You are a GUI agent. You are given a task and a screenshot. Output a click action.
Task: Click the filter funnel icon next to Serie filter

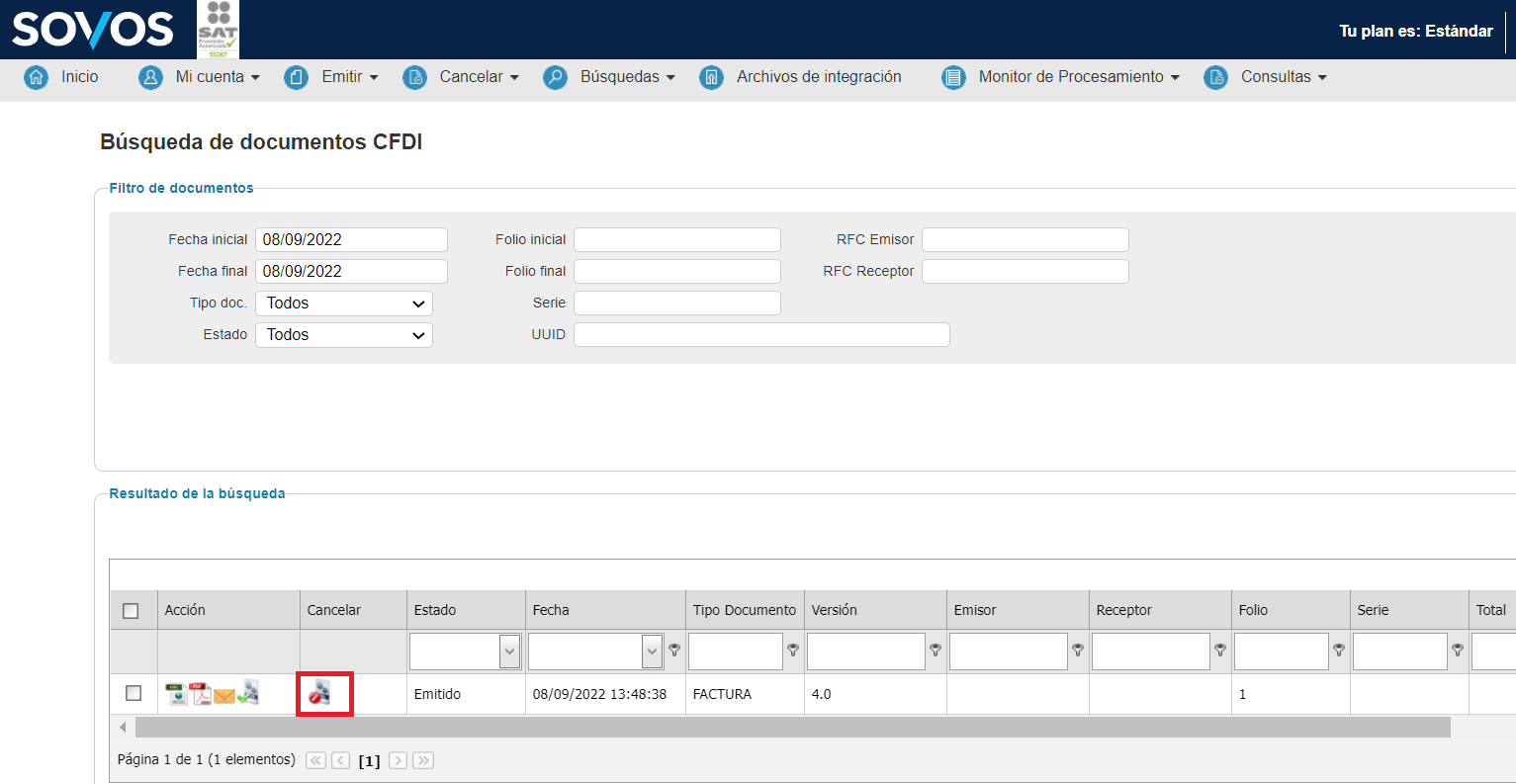pyautogui.click(x=1458, y=650)
